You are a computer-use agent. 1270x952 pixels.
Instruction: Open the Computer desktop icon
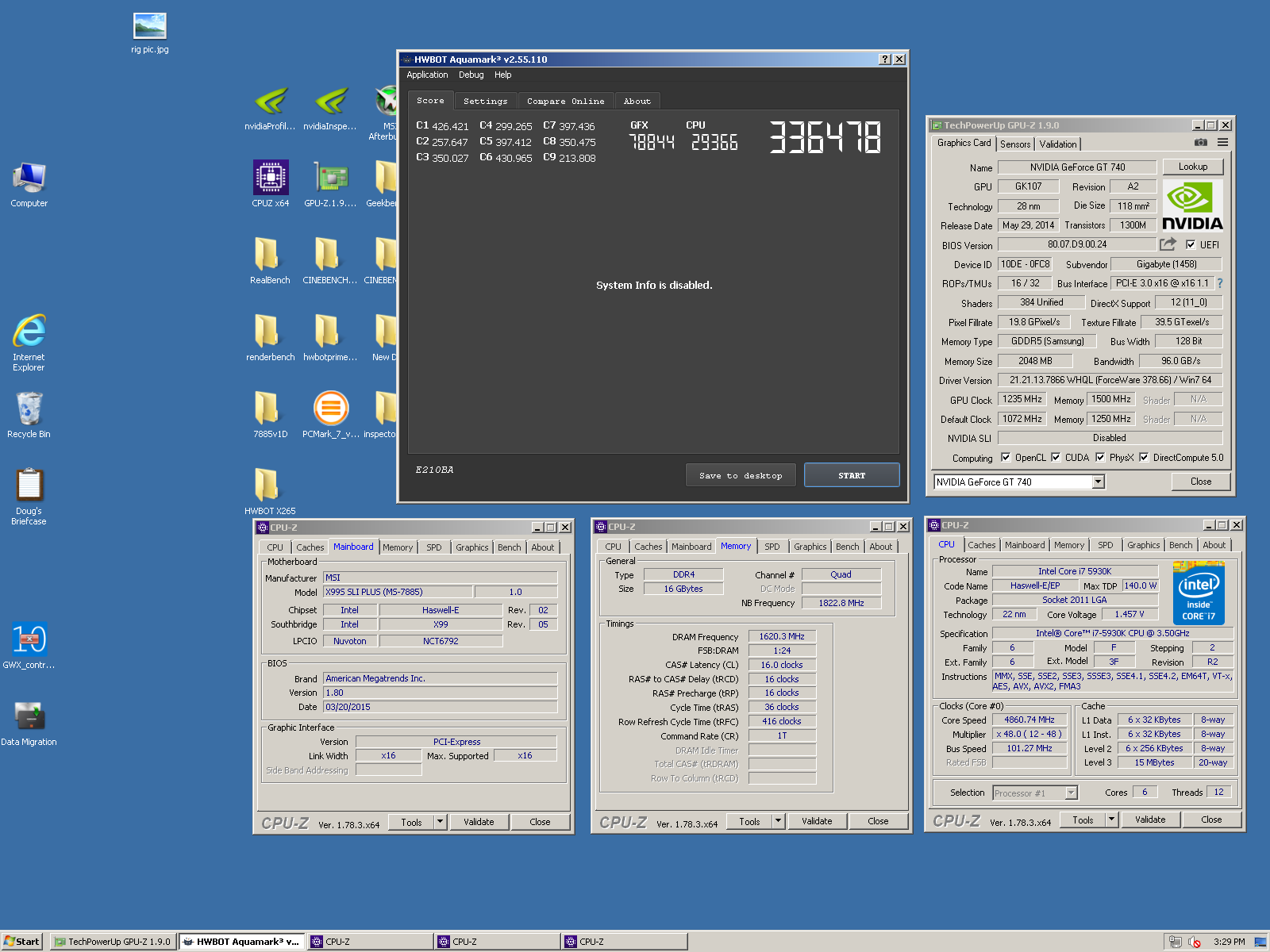29,184
